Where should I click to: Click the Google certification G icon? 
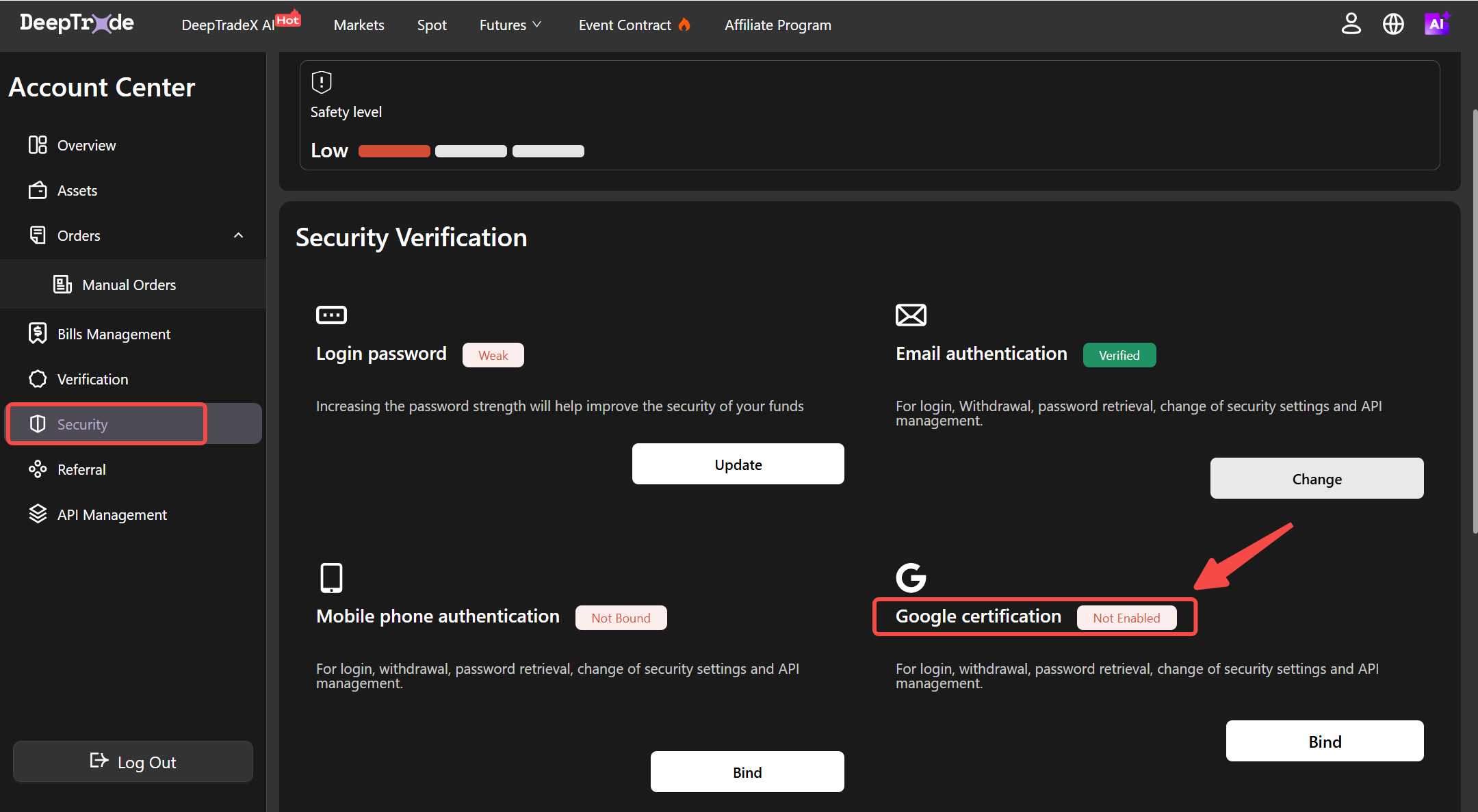click(911, 577)
